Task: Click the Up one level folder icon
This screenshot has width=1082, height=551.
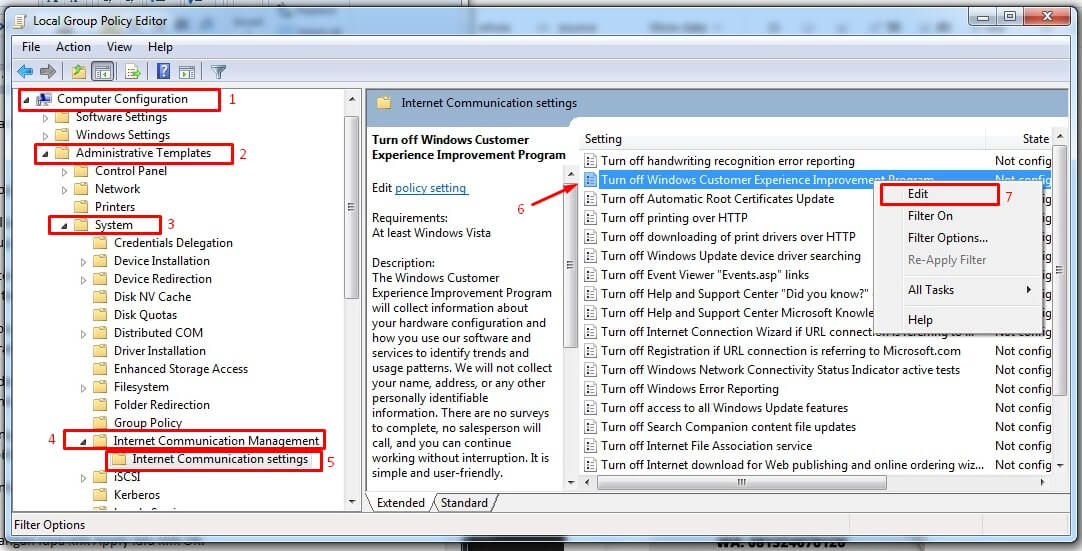Action: point(79,71)
